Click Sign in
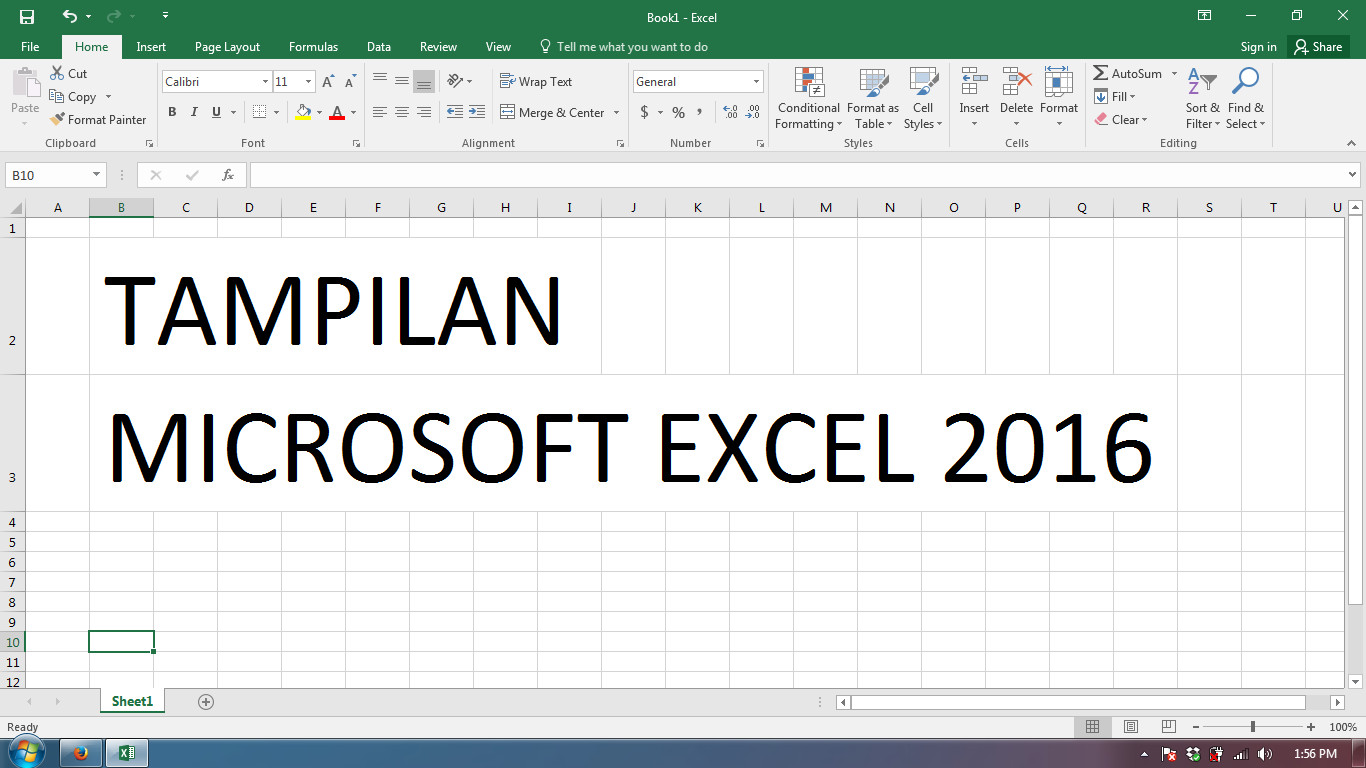This screenshot has height=768, width=1366. coord(1258,47)
